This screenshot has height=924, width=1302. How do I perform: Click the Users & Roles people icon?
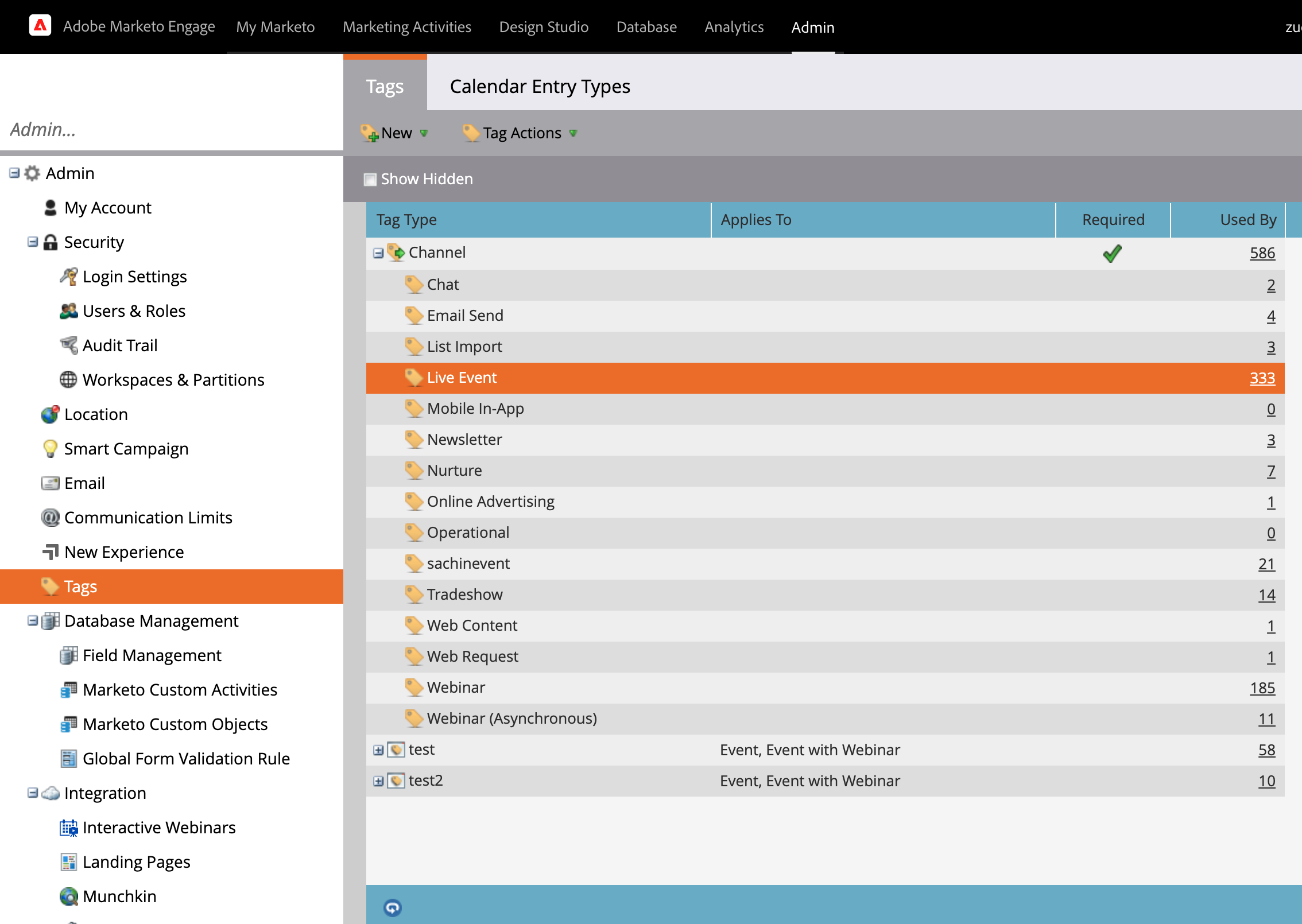click(x=68, y=311)
